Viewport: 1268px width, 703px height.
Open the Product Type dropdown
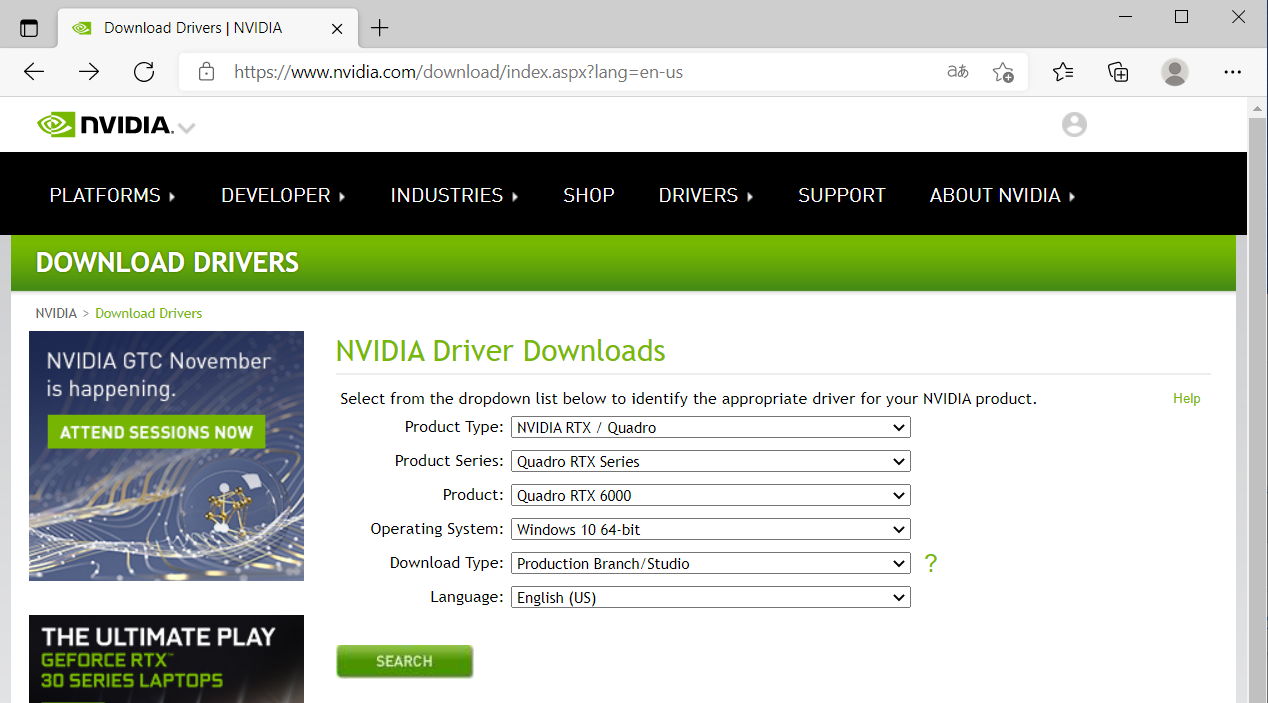point(711,427)
